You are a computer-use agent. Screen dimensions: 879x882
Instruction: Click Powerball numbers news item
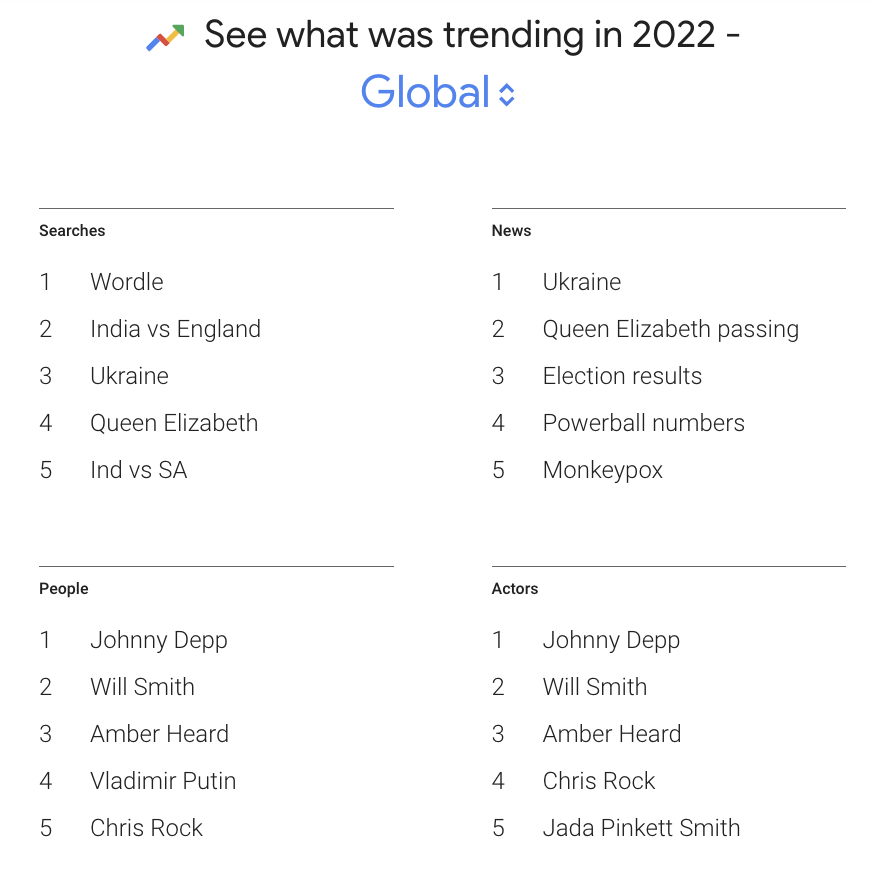643,423
